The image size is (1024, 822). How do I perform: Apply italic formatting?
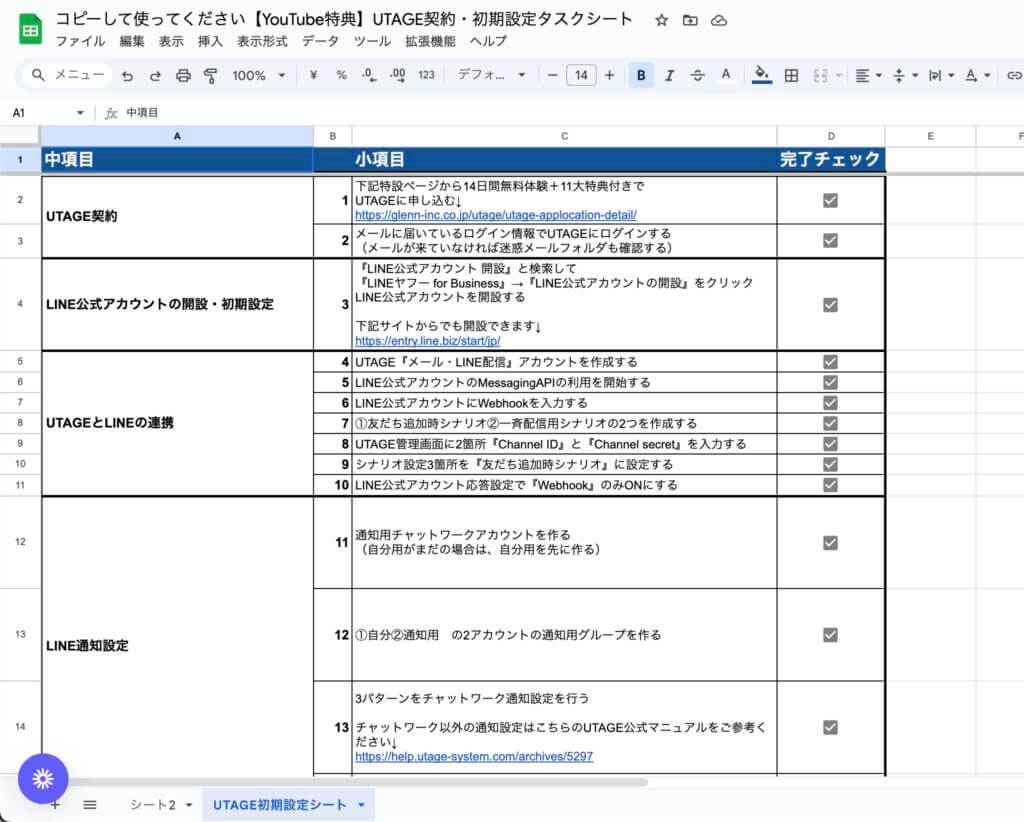click(x=669, y=75)
